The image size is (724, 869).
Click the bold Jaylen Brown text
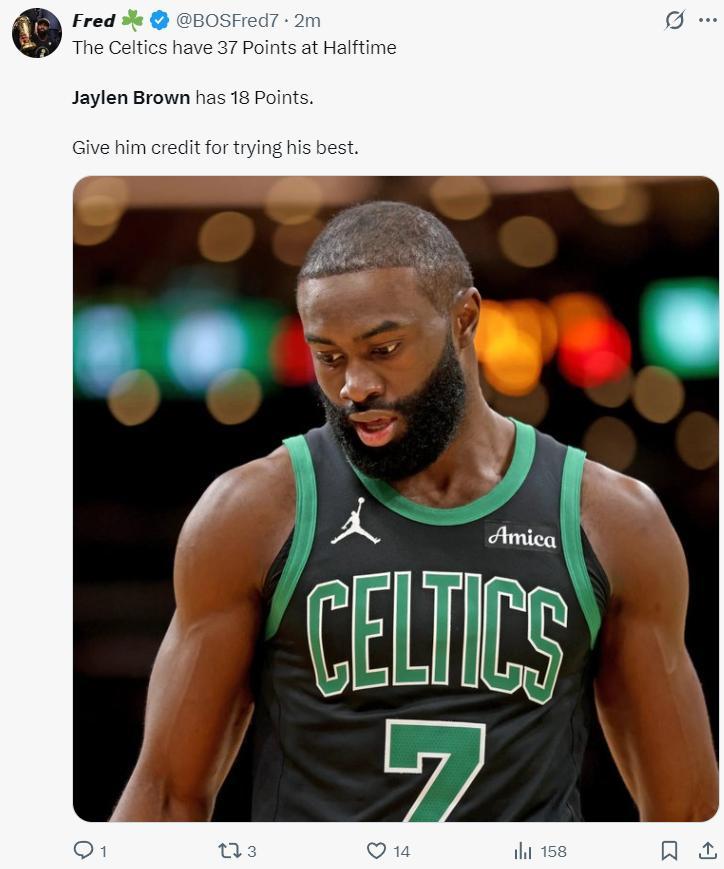tap(130, 98)
